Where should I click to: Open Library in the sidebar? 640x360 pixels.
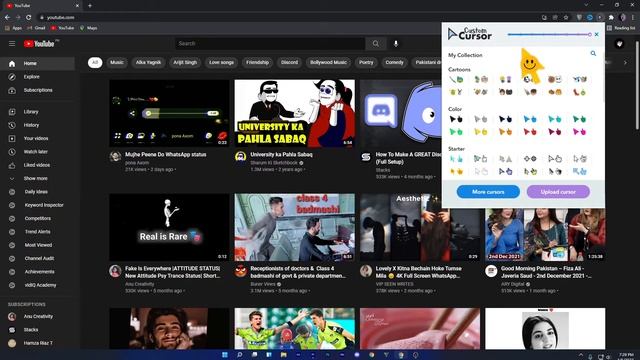[x=38, y=112]
